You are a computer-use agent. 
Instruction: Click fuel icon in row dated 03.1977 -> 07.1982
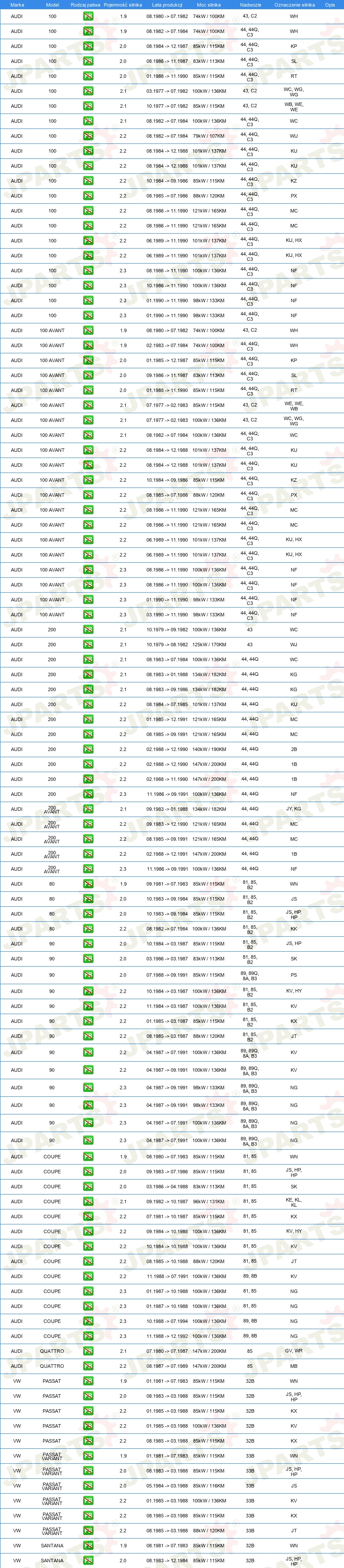click(88, 92)
